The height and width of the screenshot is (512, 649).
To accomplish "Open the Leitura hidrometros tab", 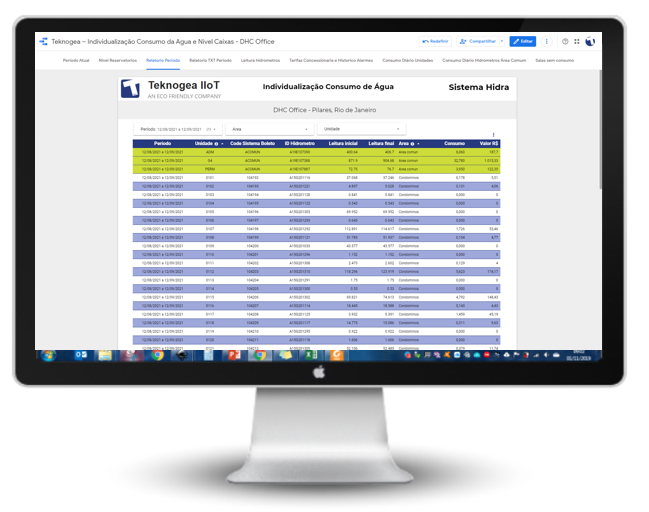I will click(260, 60).
